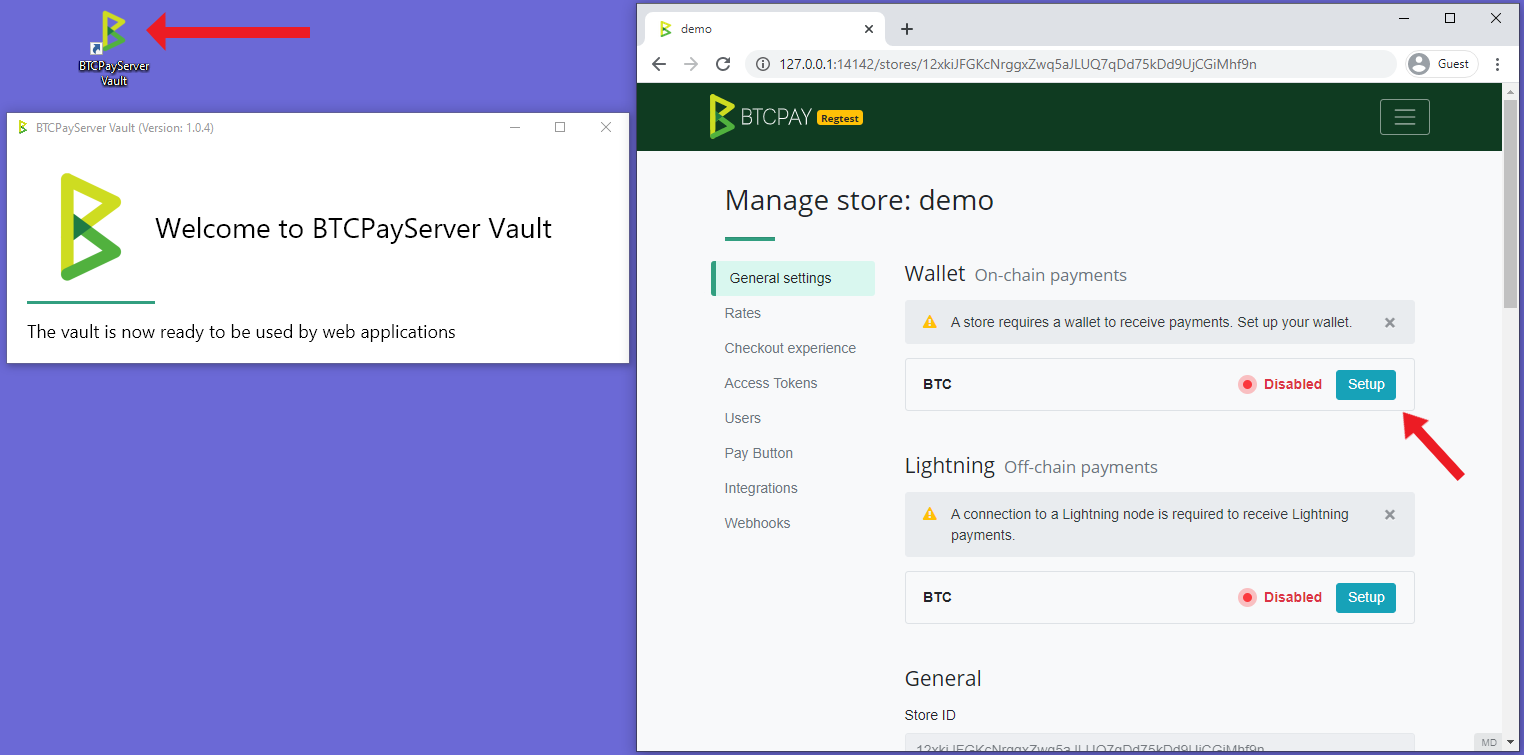1524x755 pixels.
Task: Click the warning icon in Lightning alert
Action: [929, 514]
